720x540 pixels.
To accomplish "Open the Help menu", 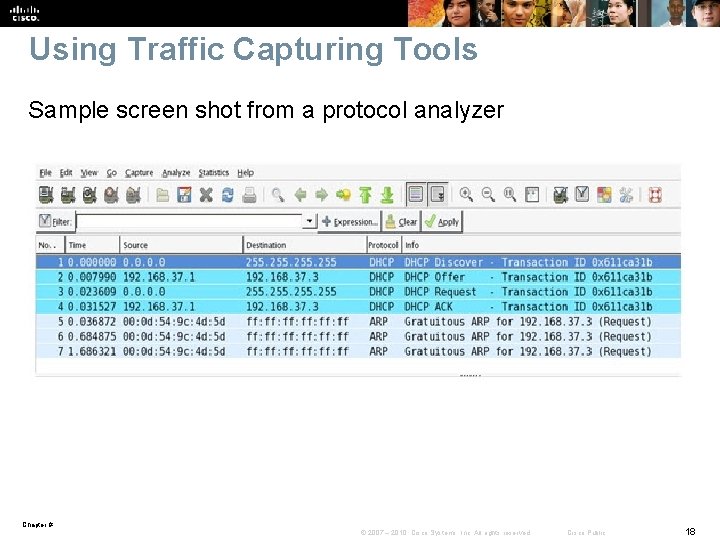I will point(246,173).
